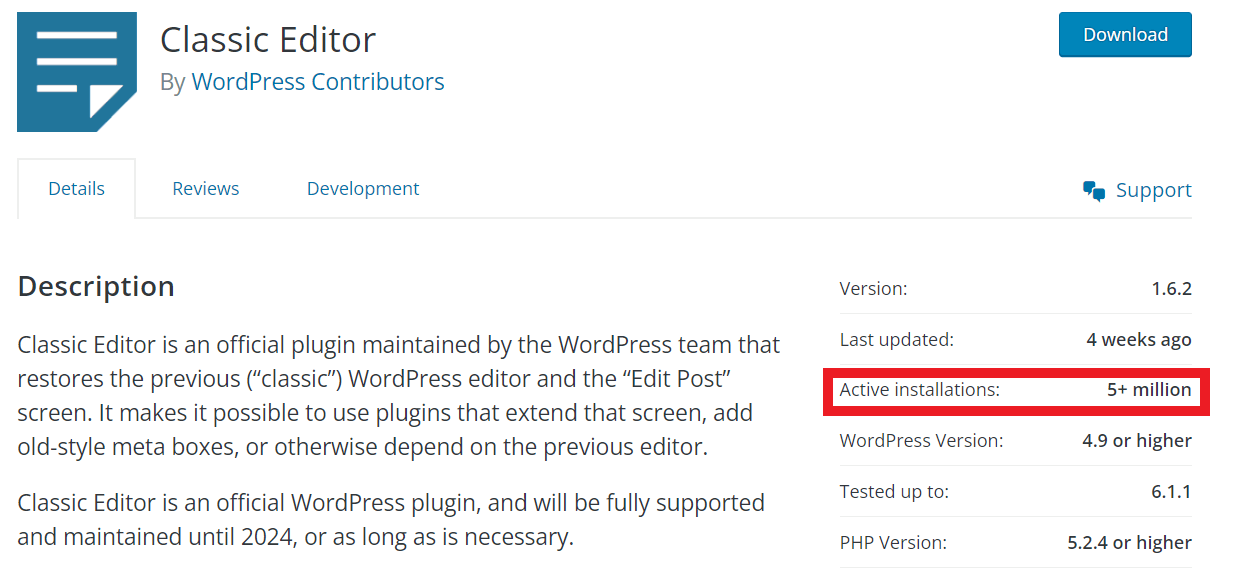Image resolution: width=1236 pixels, height=570 pixels.
Task: Download the Classic Editor plugin
Action: pos(1125,34)
